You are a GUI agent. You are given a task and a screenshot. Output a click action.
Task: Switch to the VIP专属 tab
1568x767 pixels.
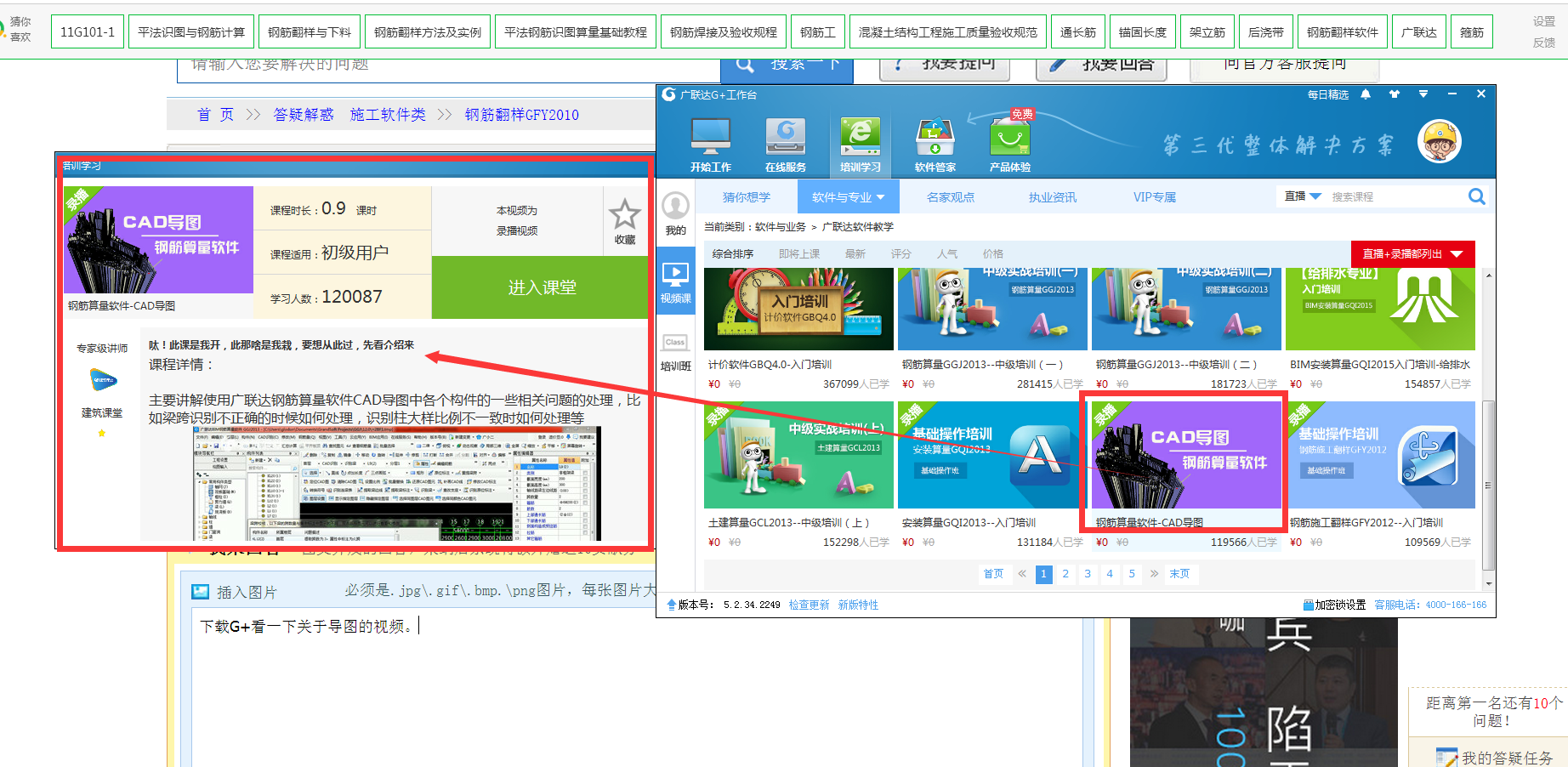tap(1155, 197)
